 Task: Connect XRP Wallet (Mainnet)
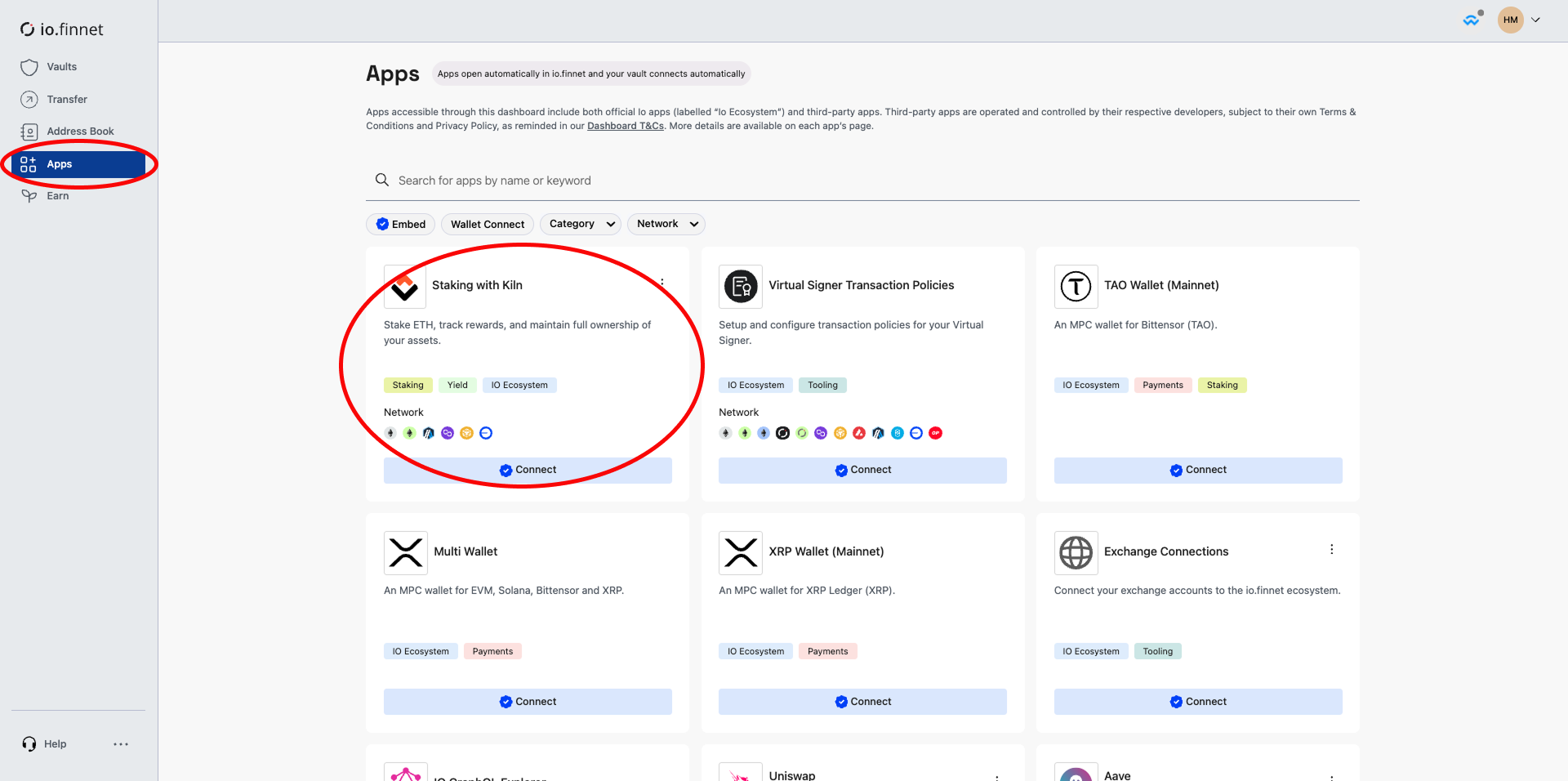click(x=862, y=702)
